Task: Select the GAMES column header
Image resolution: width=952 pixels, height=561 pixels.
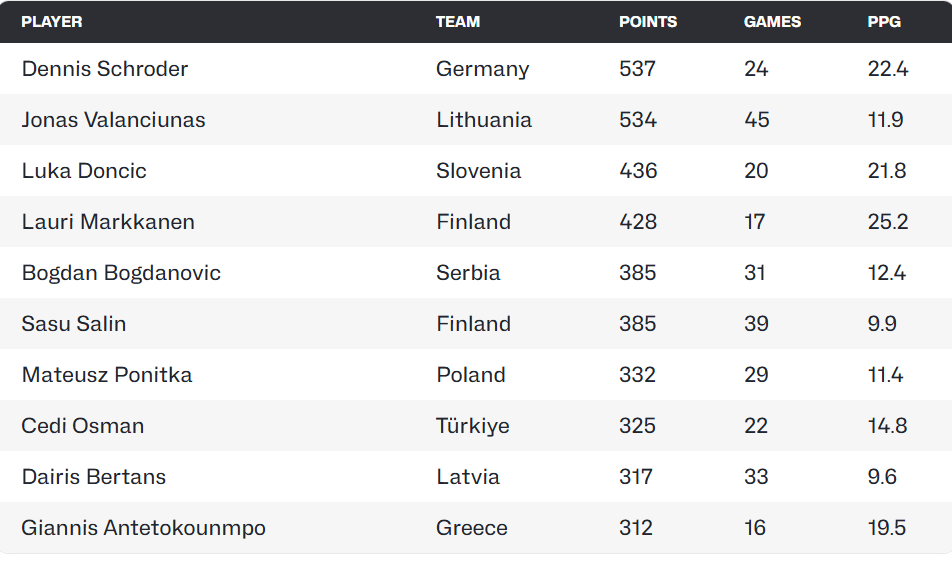Action: (772, 21)
